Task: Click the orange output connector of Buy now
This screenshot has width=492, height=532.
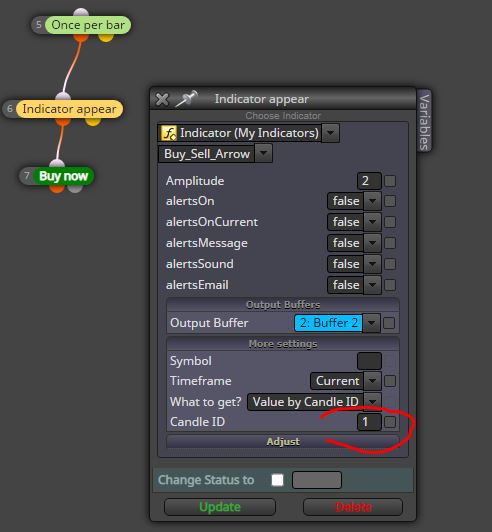Action: [x=57, y=188]
